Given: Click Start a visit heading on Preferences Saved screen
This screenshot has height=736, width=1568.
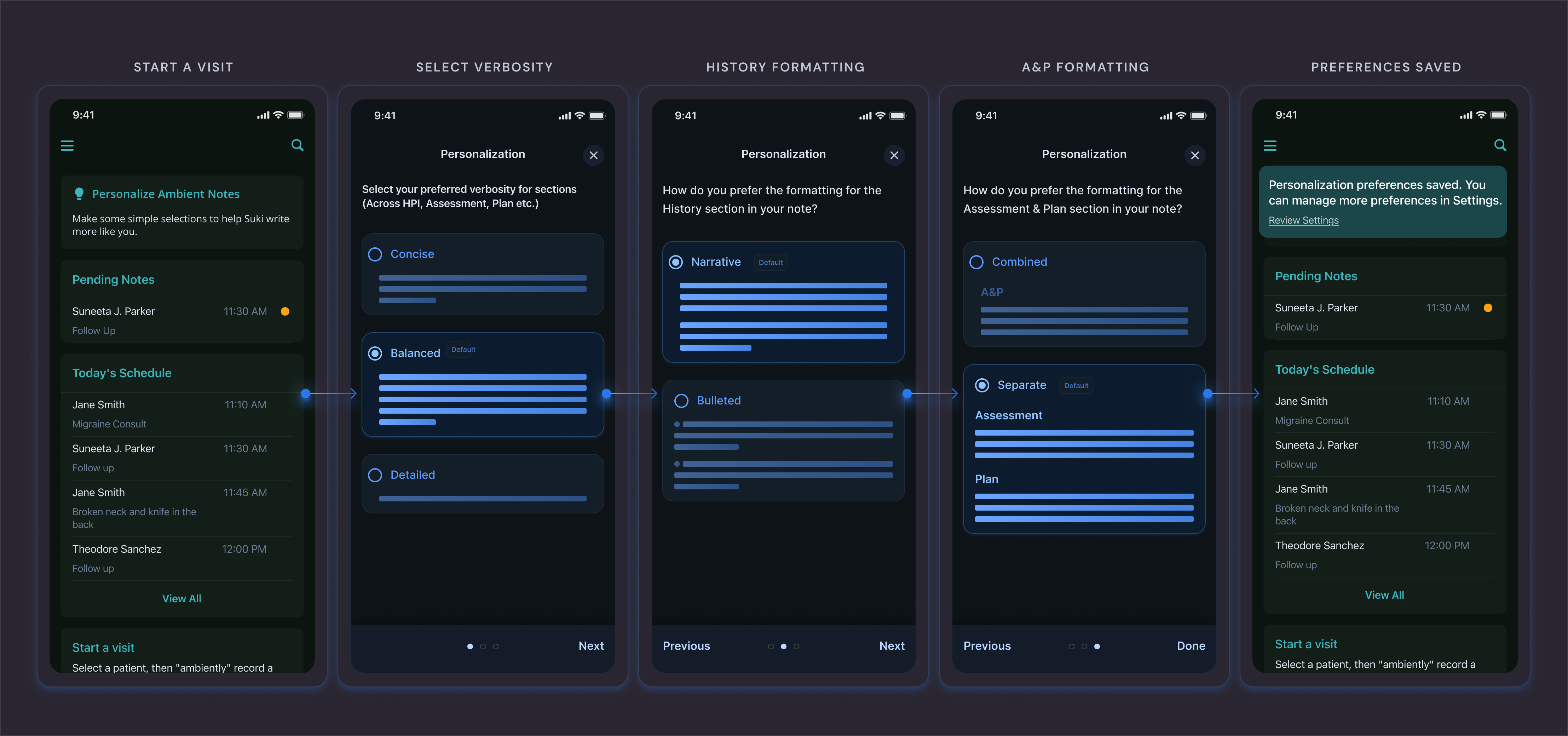Looking at the screenshot, I should pyautogui.click(x=1305, y=643).
